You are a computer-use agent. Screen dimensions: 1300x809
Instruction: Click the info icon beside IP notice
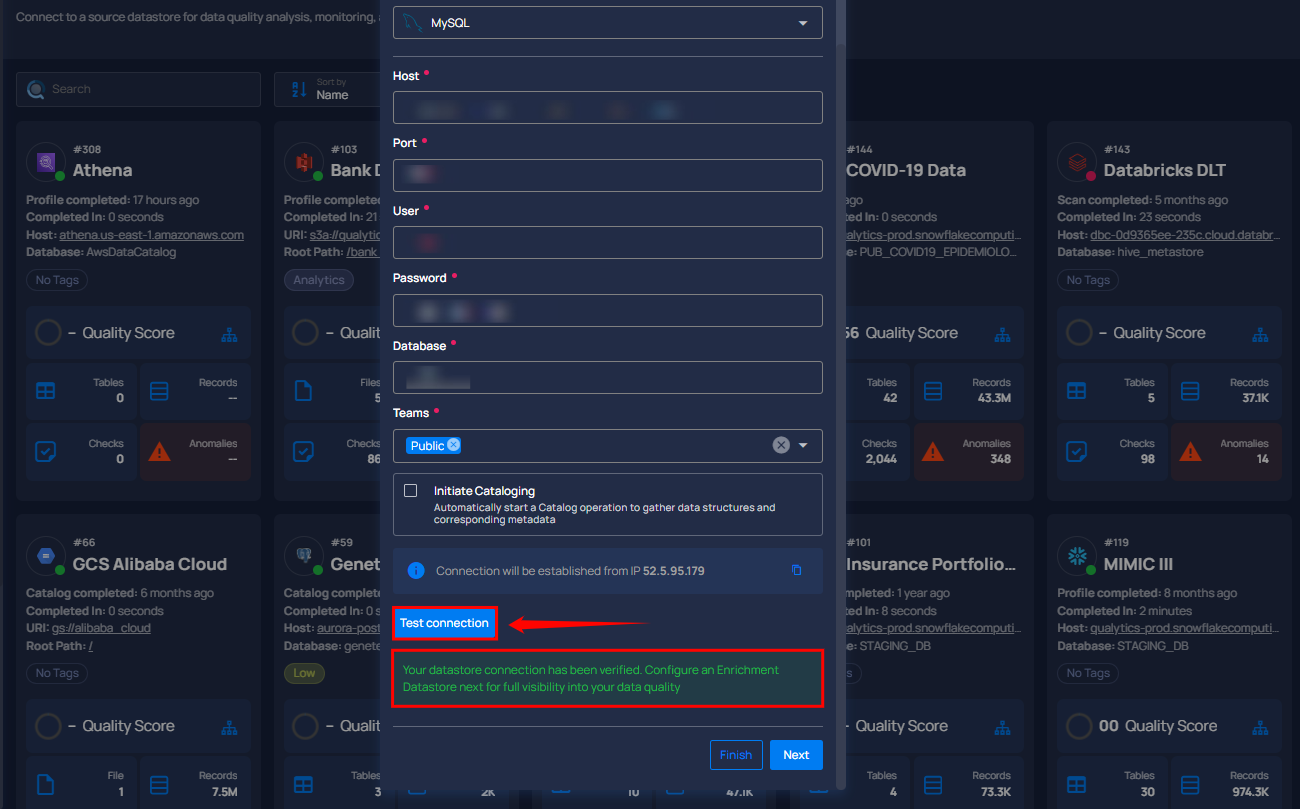point(416,571)
